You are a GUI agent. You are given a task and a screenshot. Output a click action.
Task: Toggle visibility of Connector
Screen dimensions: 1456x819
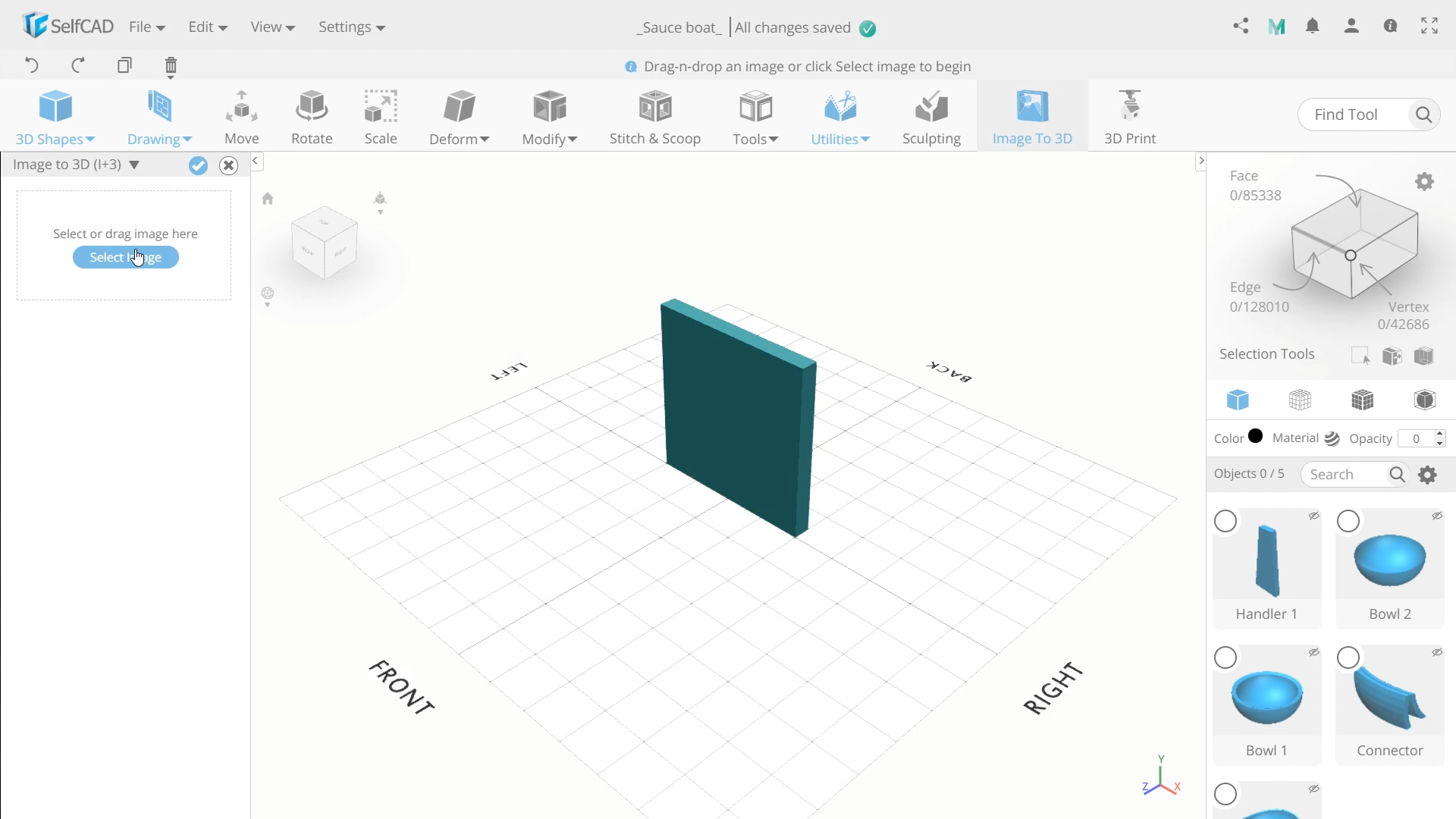pyautogui.click(x=1437, y=652)
